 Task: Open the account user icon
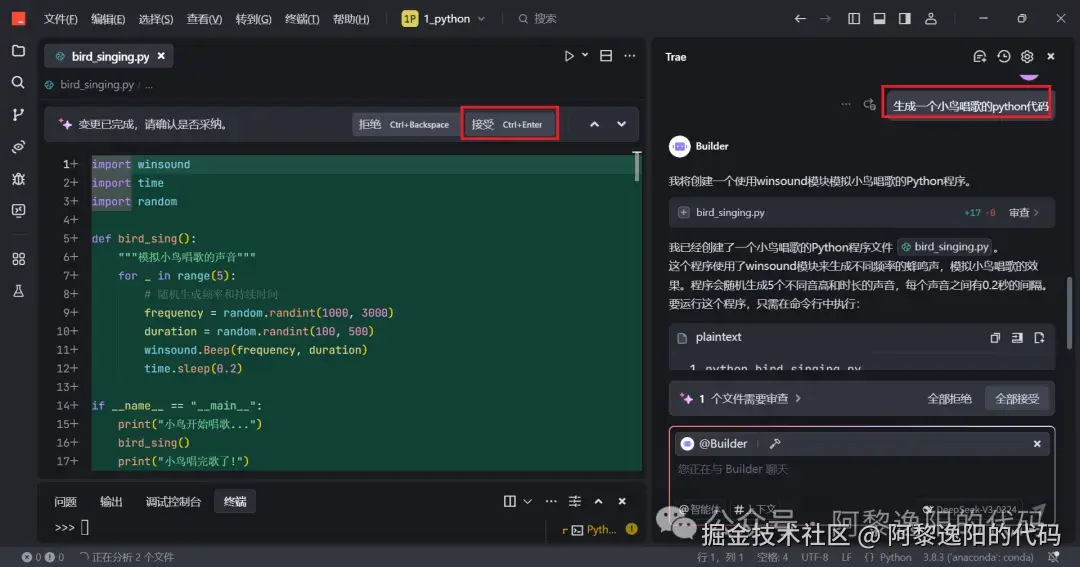931,19
